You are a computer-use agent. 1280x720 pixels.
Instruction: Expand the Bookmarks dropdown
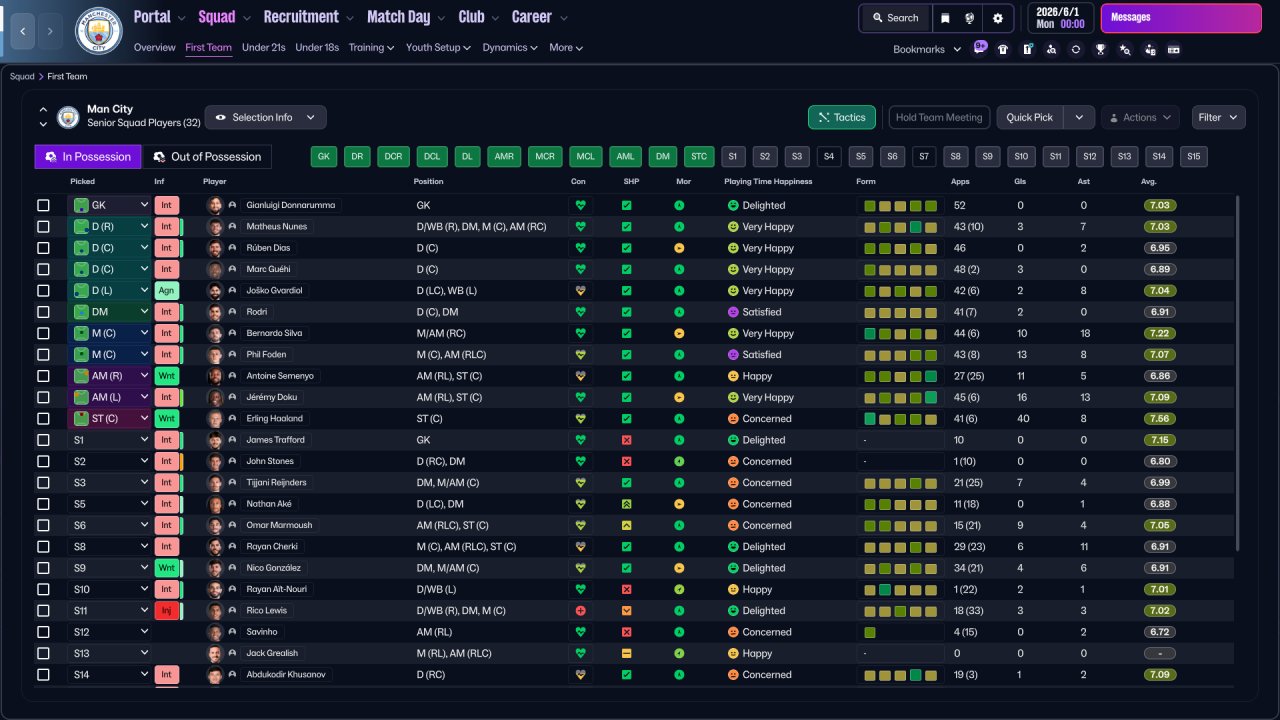pyautogui.click(x=927, y=49)
